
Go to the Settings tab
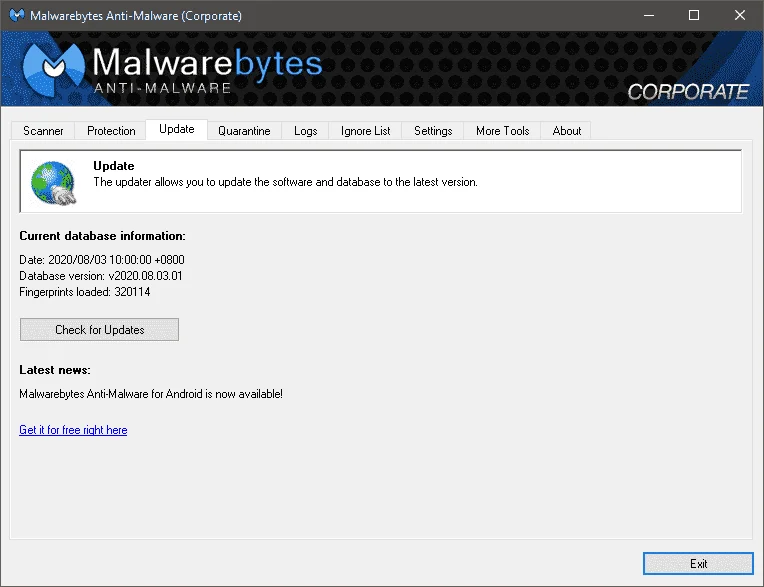click(433, 131)
